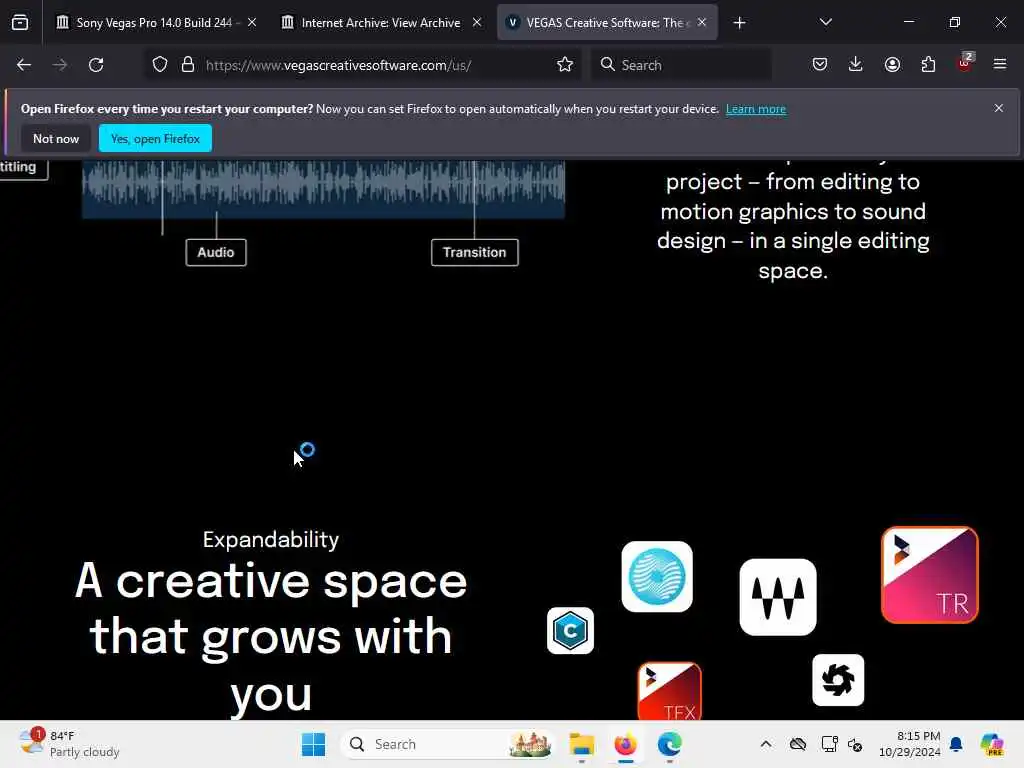Open the Copilot preview icon
Image resolution: width=1024 pixels, height=768 pixels.
[x=992, y=744]
